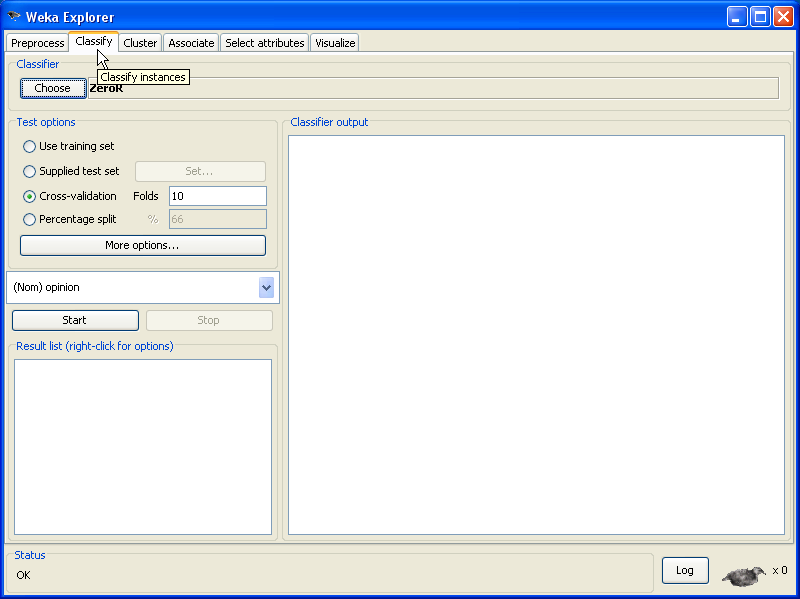Click inside the Result list panel

(143, 447)
